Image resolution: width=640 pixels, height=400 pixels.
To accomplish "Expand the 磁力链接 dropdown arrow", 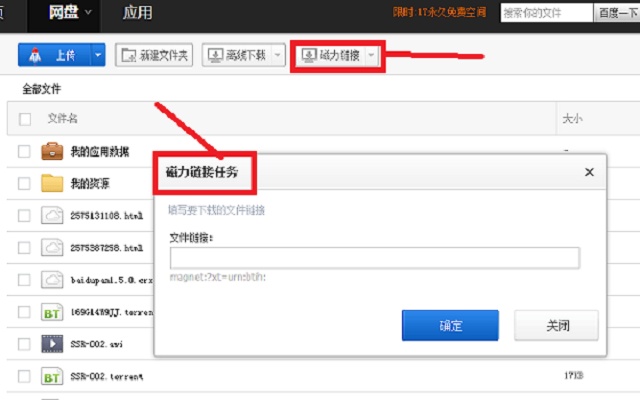I will (371, 55).
